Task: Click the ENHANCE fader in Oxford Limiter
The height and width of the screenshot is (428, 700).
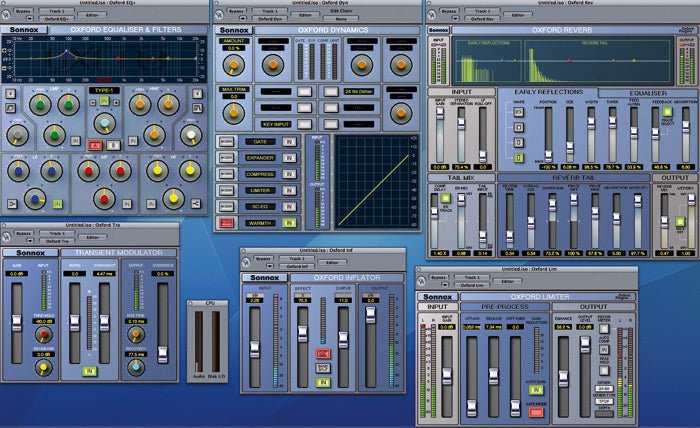Action: 563,378
